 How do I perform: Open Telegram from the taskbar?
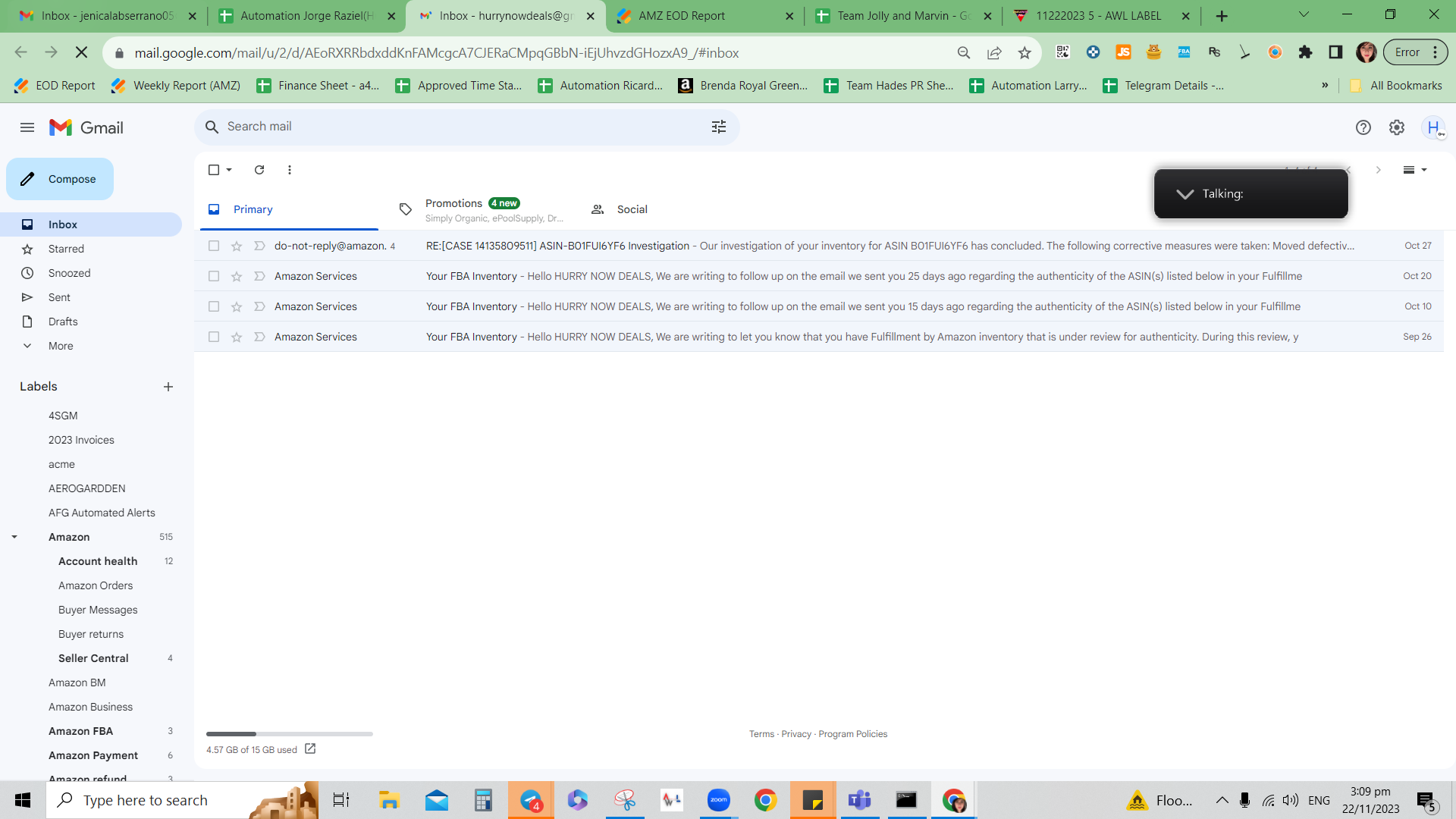(x=531, y=800)
